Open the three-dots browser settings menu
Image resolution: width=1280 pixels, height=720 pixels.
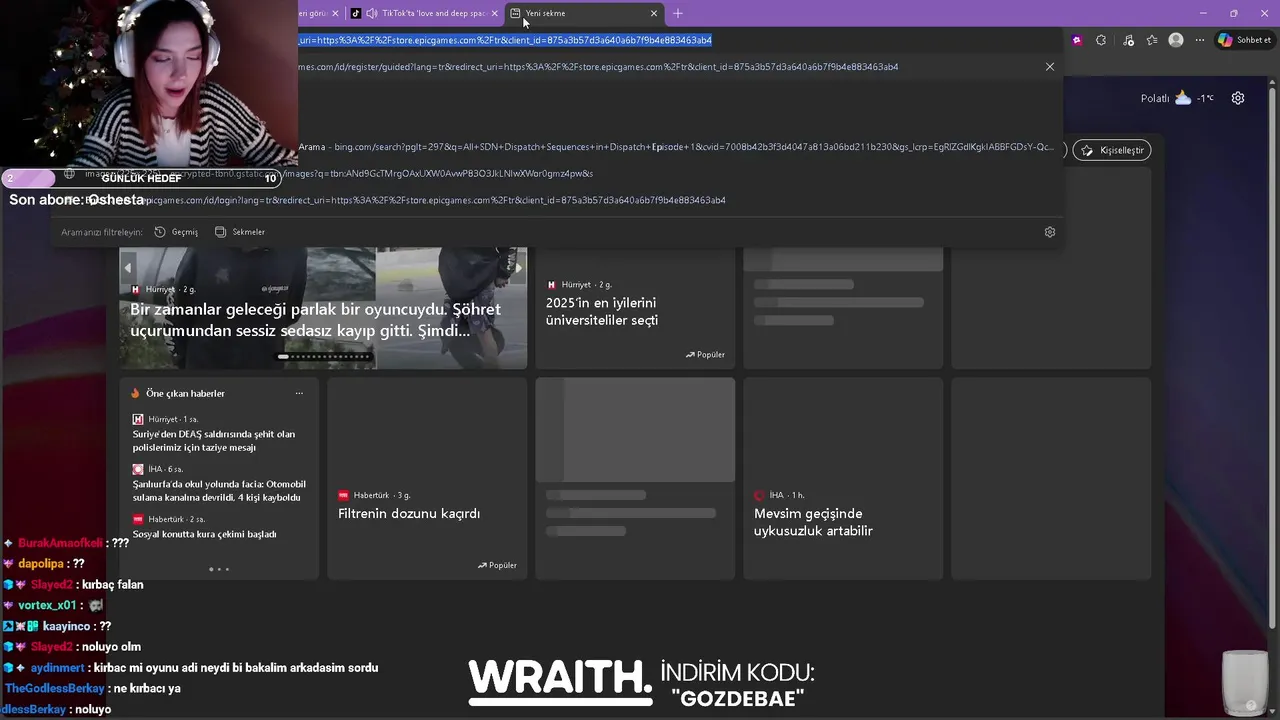(x=1200, y=40)
